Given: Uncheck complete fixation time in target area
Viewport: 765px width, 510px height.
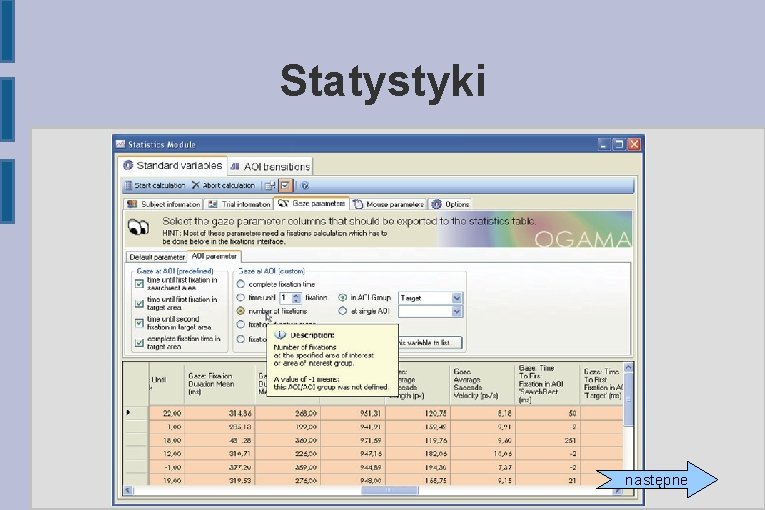Looking at the screenshot, I should [x=139, y=343].
